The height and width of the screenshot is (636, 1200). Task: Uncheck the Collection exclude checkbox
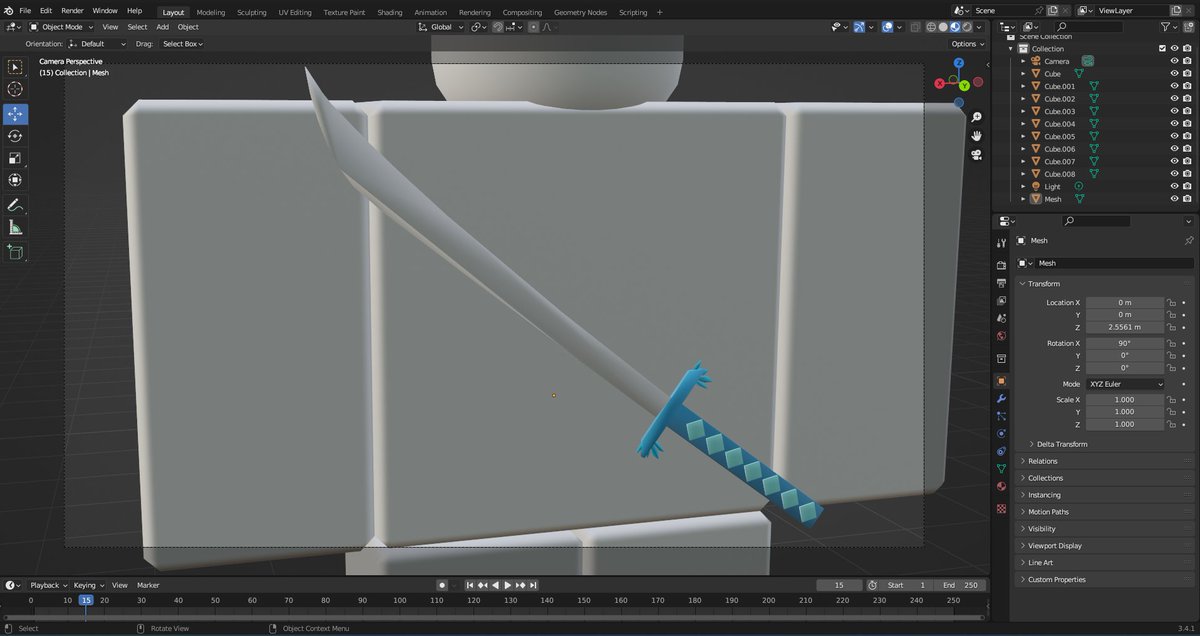pos(1162,48)
